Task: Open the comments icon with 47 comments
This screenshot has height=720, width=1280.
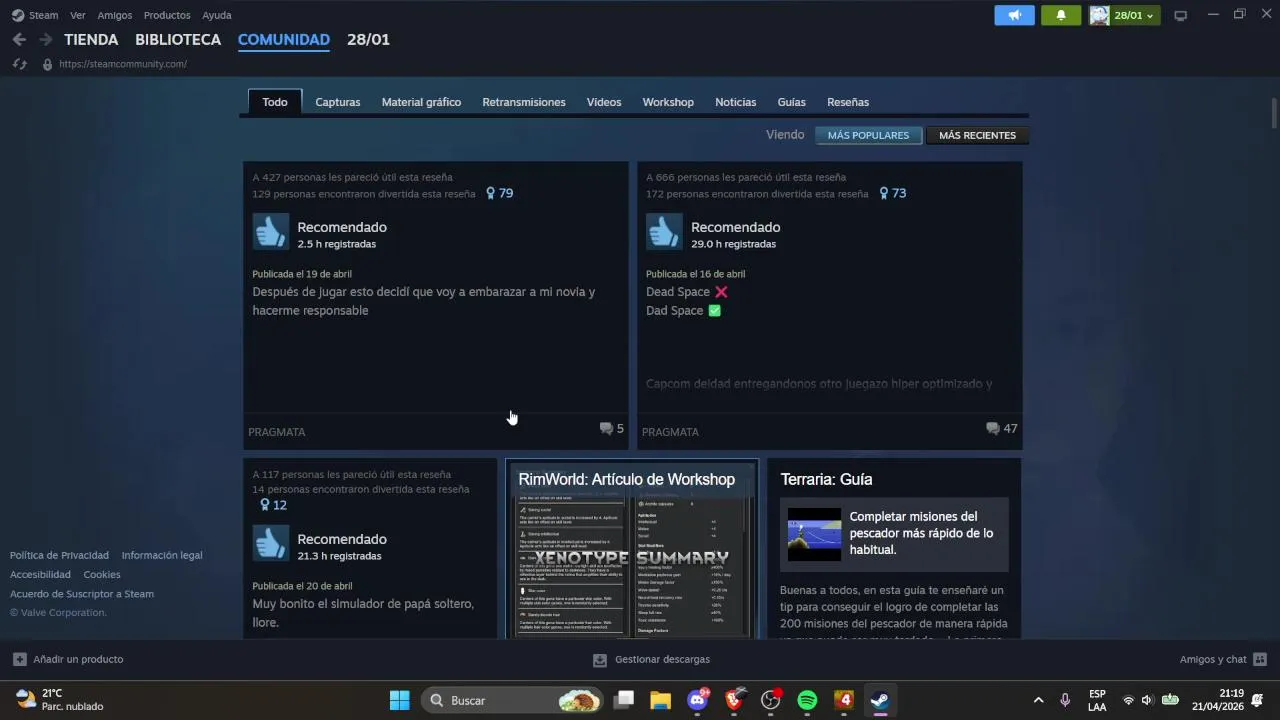Action: click(x=993, y=429)
